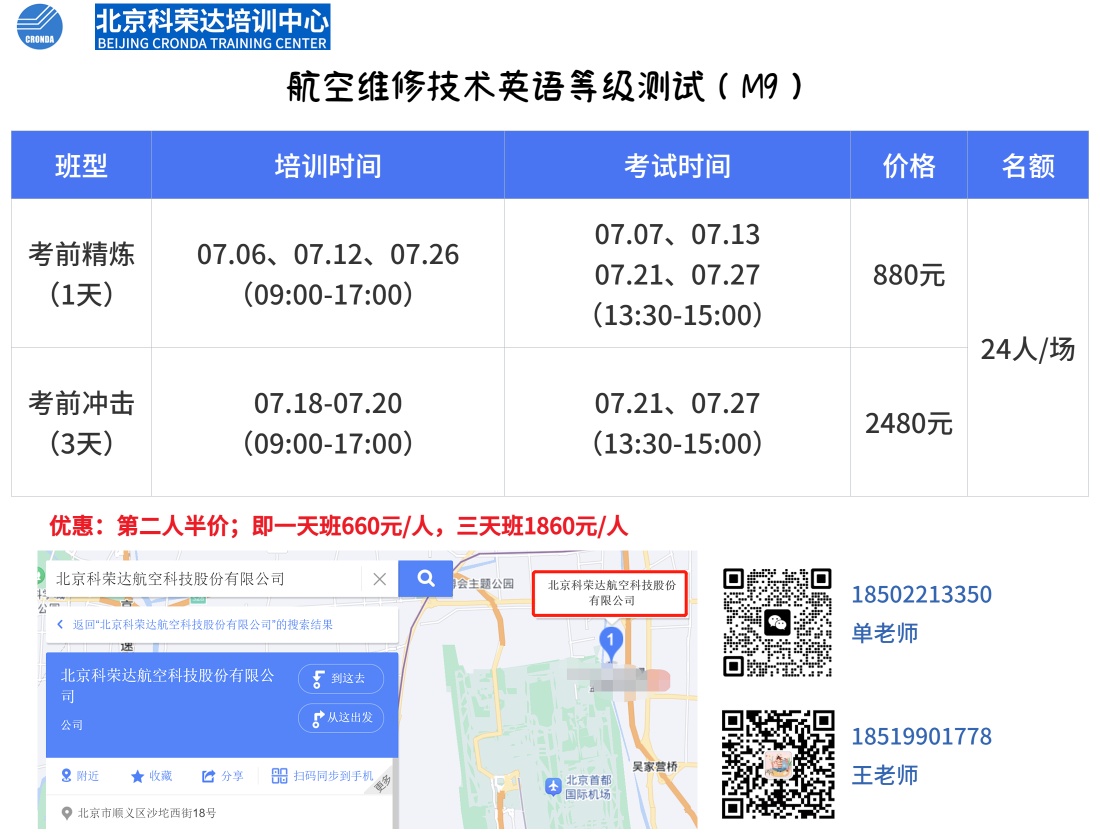1100x836 pixels.
Task: Click the 班型 column header
Action: [x=81, y=166]
